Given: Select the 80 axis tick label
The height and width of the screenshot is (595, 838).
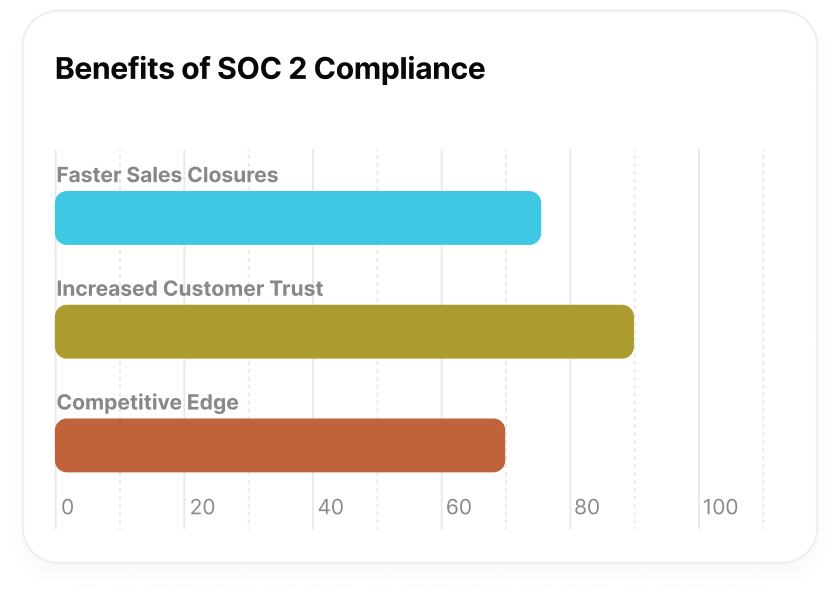Looking at the screenshot, I should pyautogui.click(x=586, y=507).
